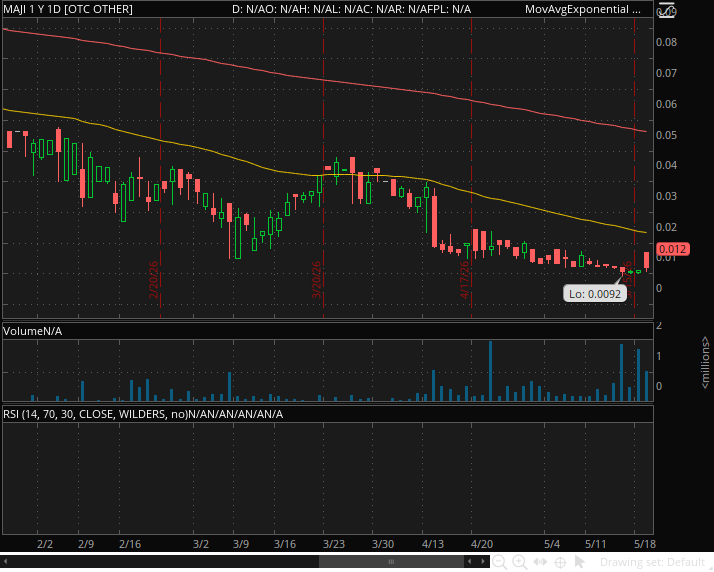Click the 0.012 last price bubble
Screen dimensions: 714x572
[x=673, y=249]
